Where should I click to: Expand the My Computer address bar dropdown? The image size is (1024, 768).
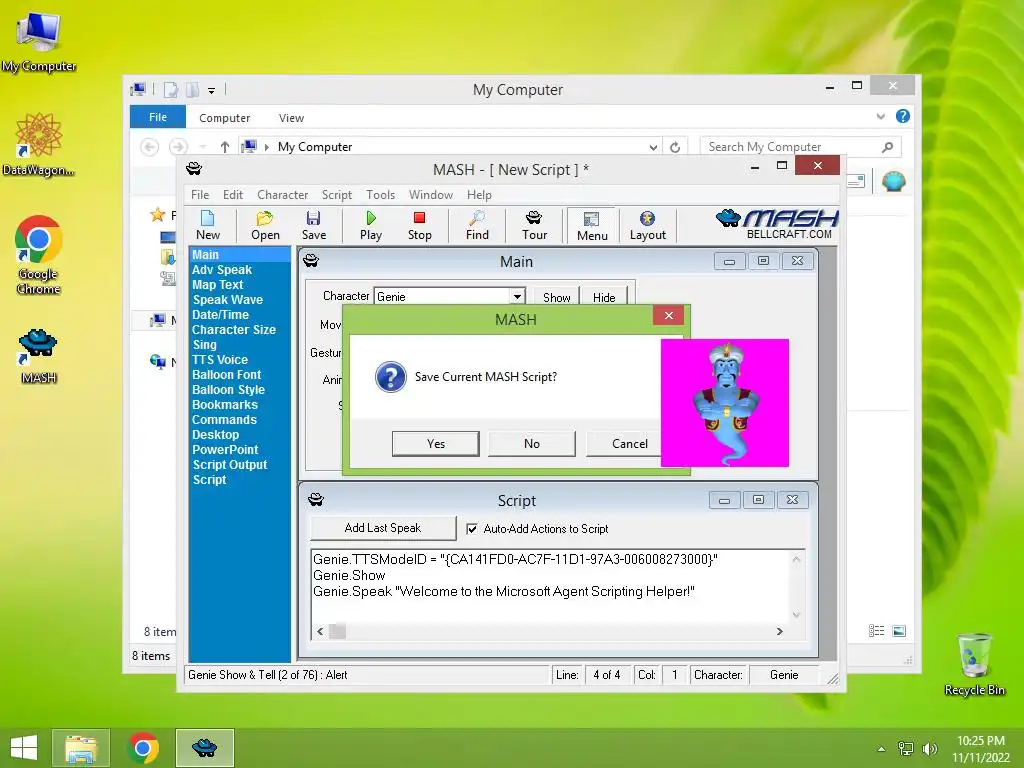click(653, 148)
